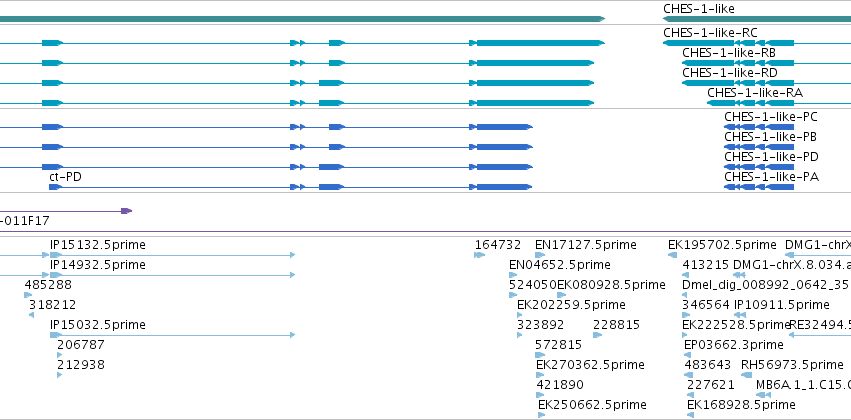This screenshot has height=420, width=851.
Task: Open the CHES-1-like-PD protein label
Action: 771,157
